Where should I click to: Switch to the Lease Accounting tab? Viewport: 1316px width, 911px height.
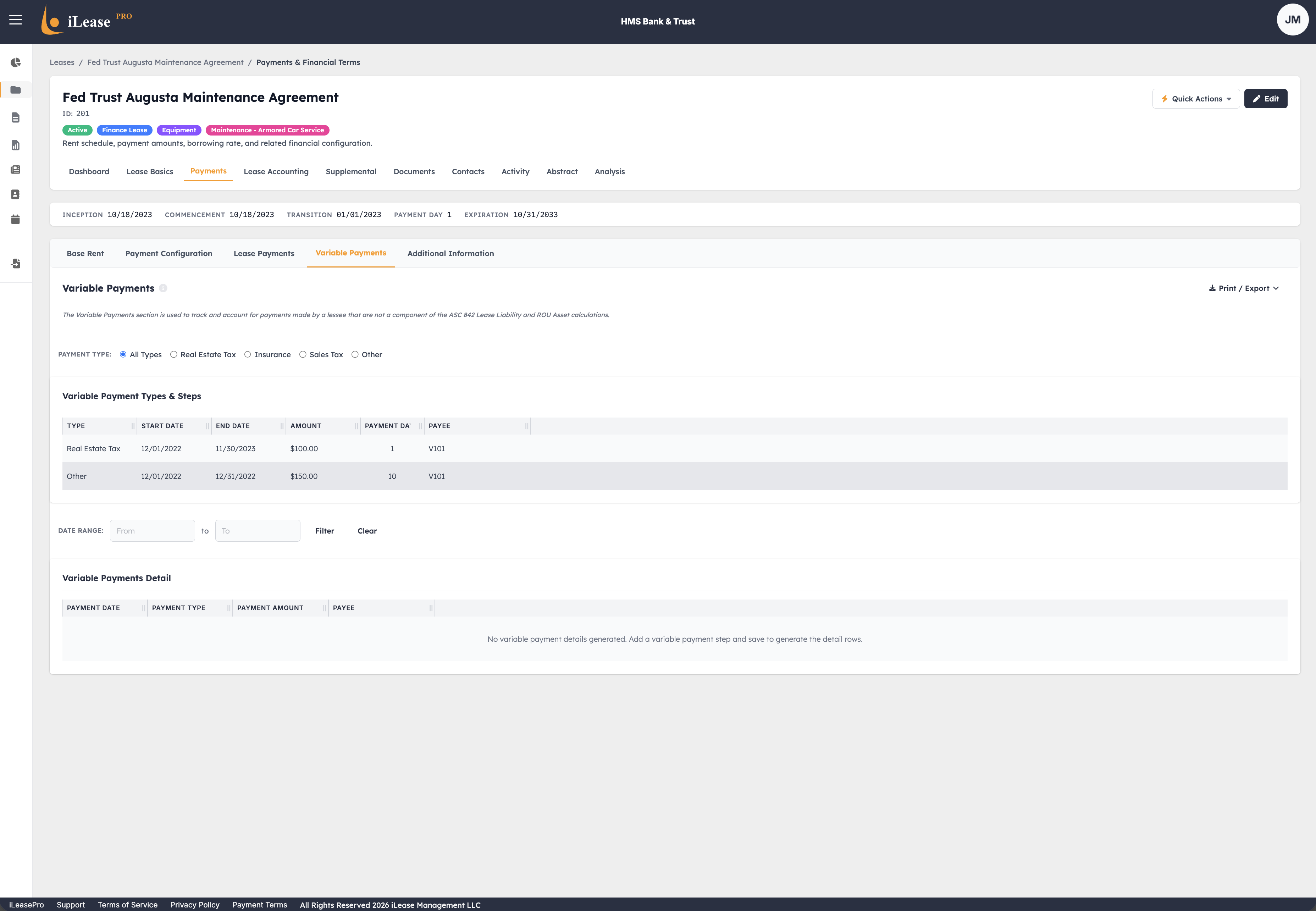276,172
